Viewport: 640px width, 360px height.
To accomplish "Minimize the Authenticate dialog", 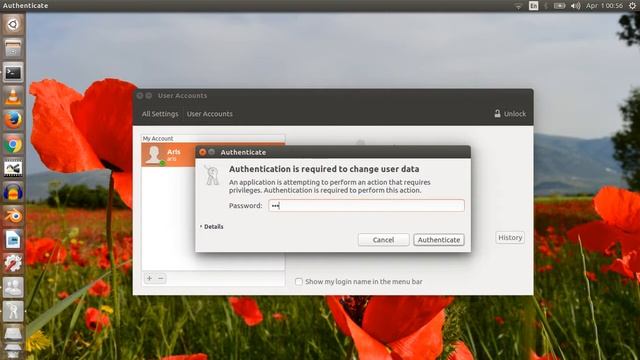I will pyautogui.click(x=211, y=152).
